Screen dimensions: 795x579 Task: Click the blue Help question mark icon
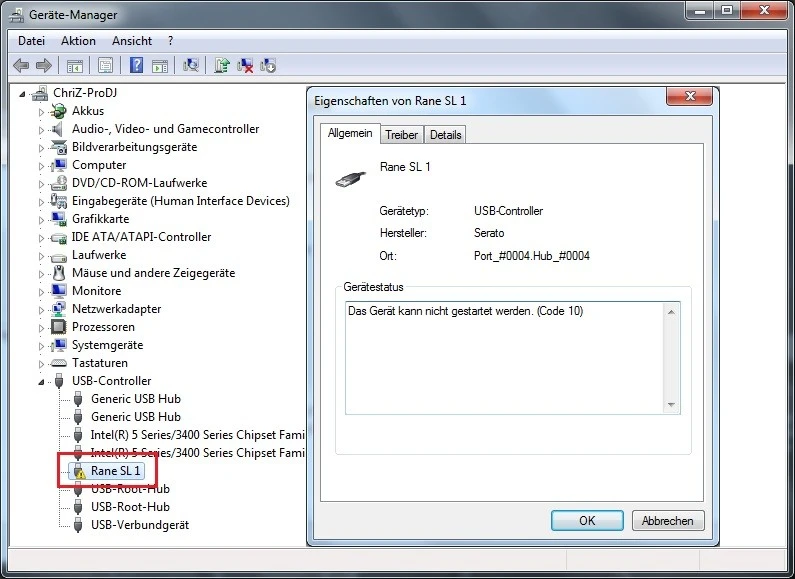pyautogui.click(x=136, y=66)
